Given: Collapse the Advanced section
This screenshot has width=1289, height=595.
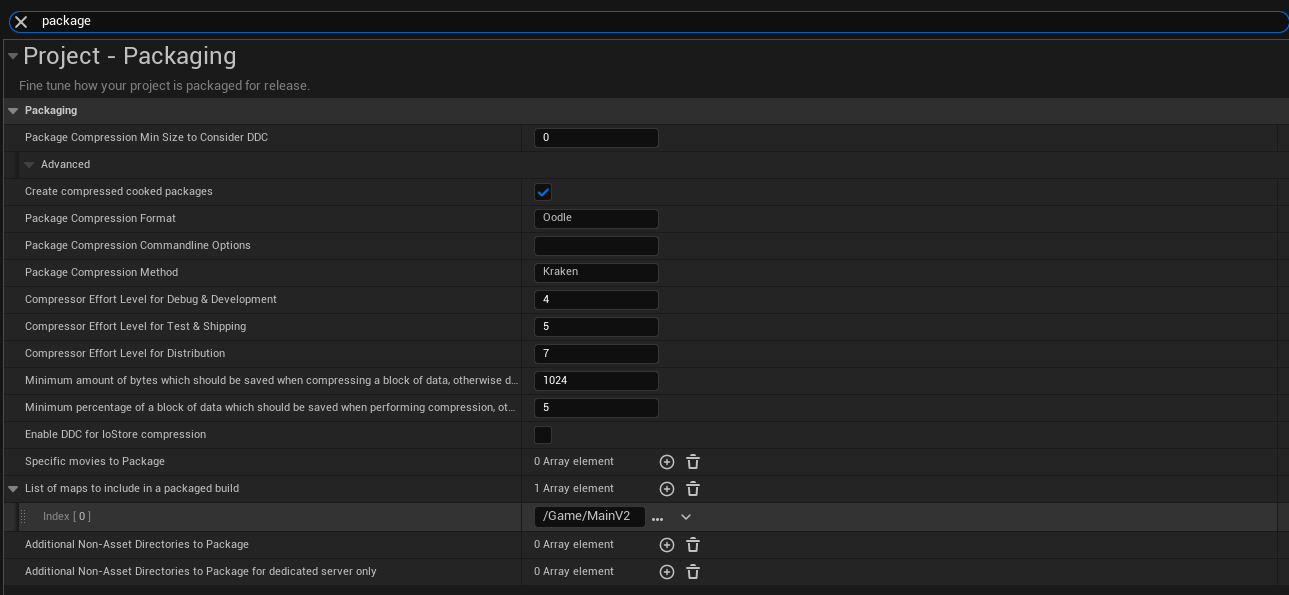Looking at the screenshot, I should 30,165.
